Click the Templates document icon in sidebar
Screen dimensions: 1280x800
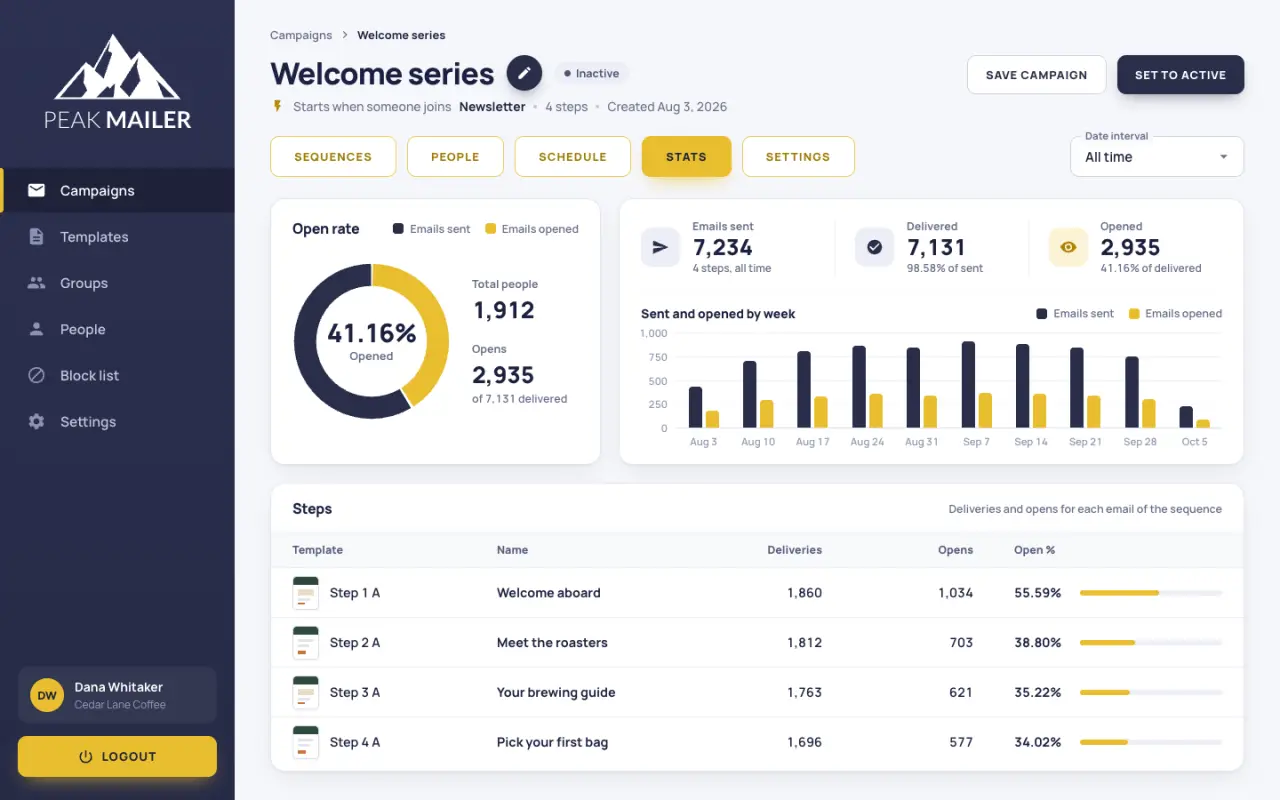click(x=36, y=237)
